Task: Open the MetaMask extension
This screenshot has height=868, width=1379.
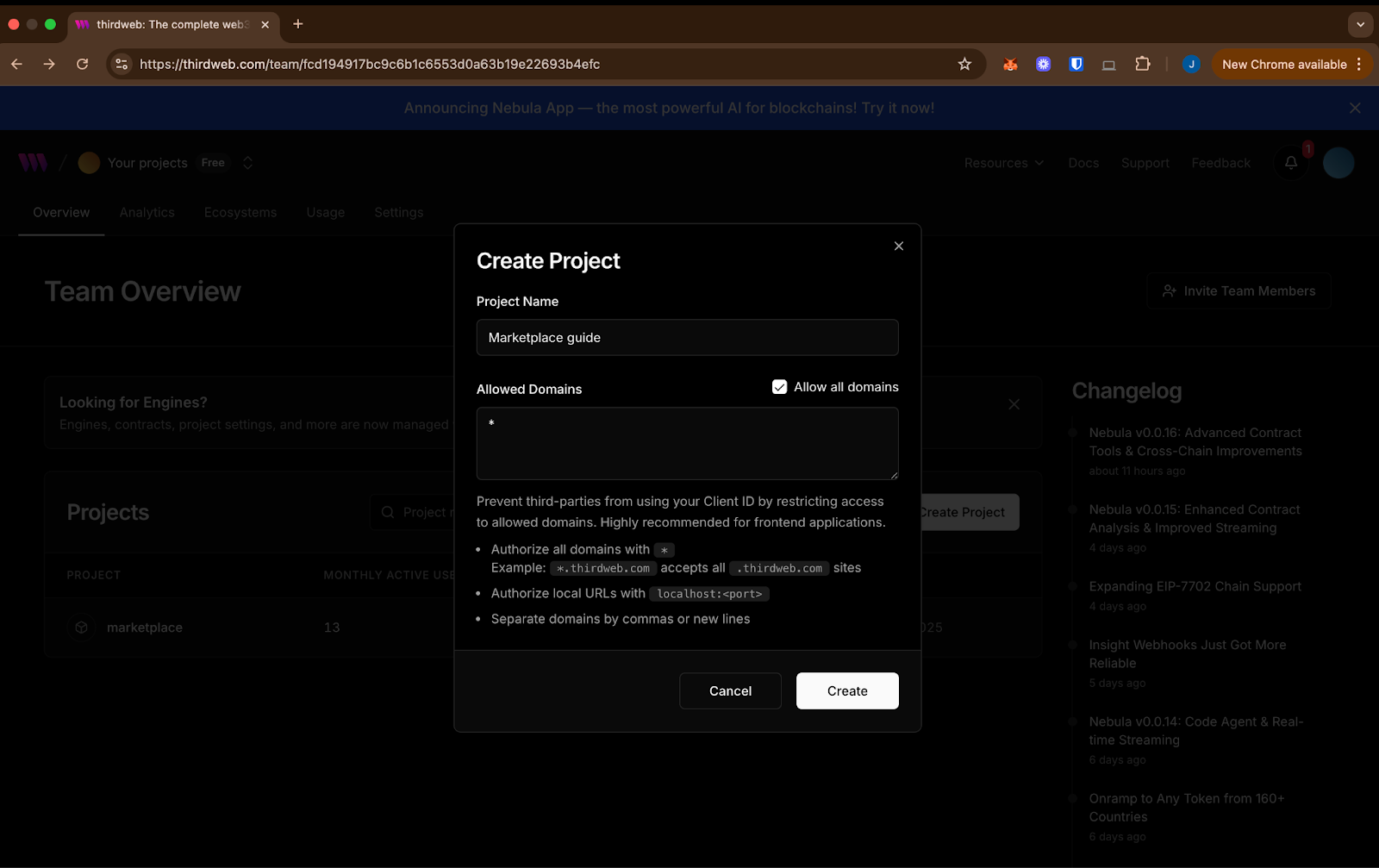Action: pyautogui.click(x=1009, y=64)
